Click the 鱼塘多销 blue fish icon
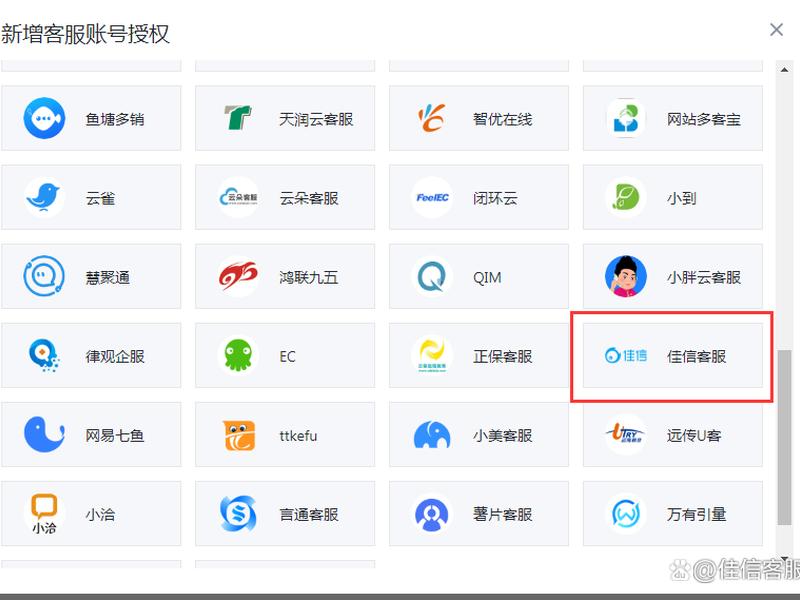Screen dimensions: 800x600 tap(44, 118)
